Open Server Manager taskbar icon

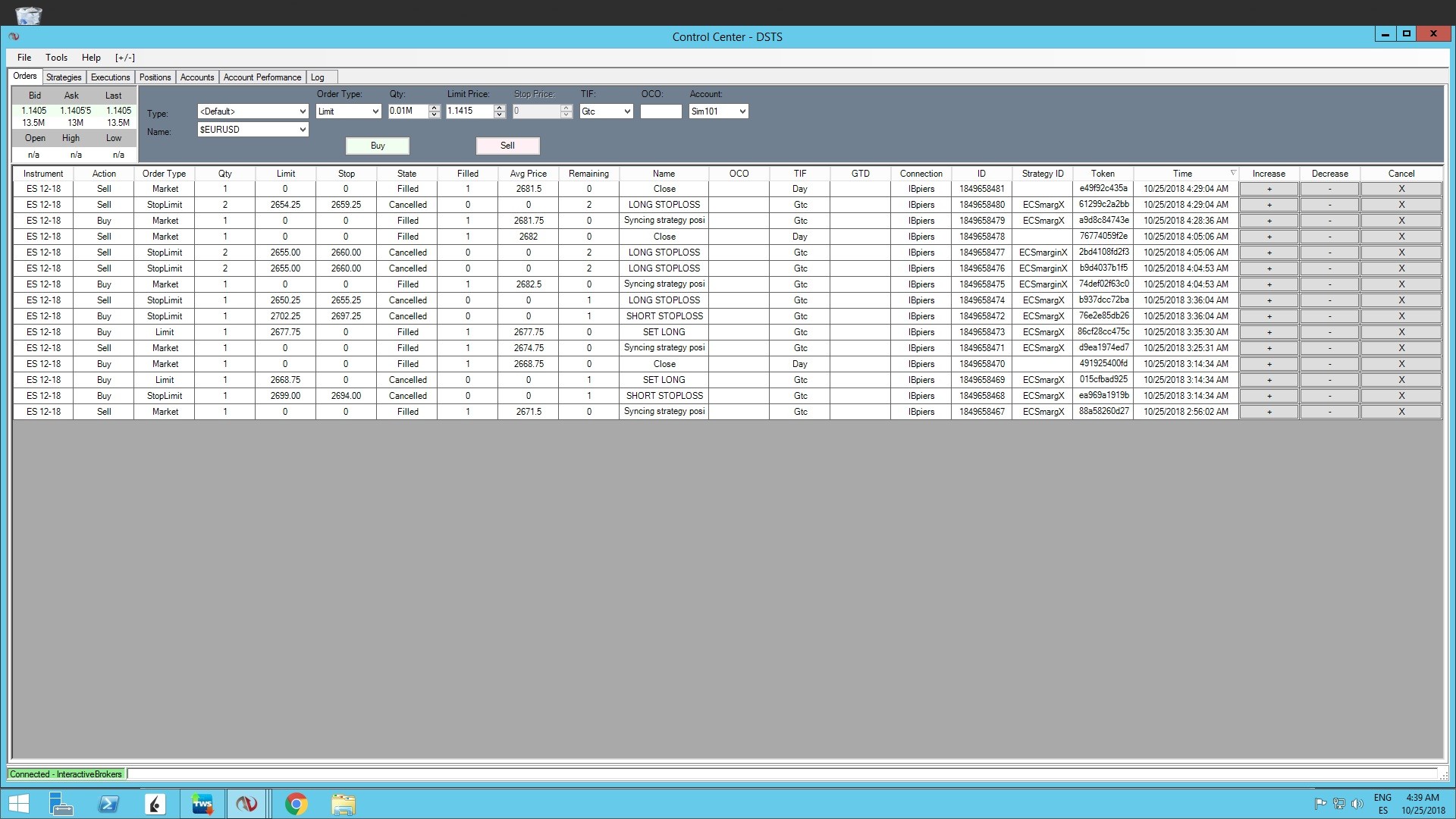pyautogui.click(x=61, y=804)
